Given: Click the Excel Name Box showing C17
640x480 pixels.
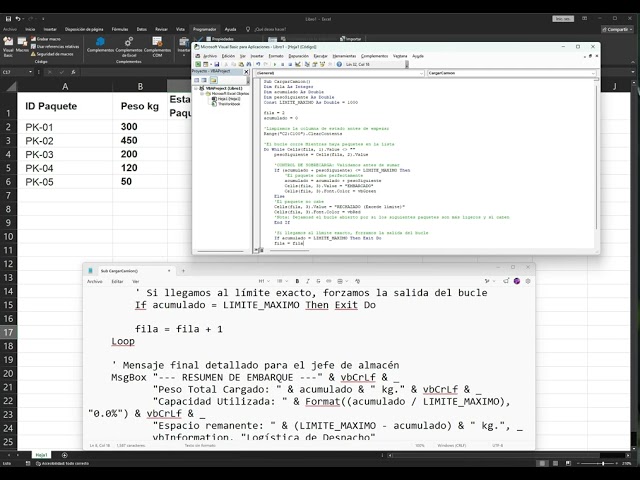Looking at the screenshot, I should [x=15, y=72].
